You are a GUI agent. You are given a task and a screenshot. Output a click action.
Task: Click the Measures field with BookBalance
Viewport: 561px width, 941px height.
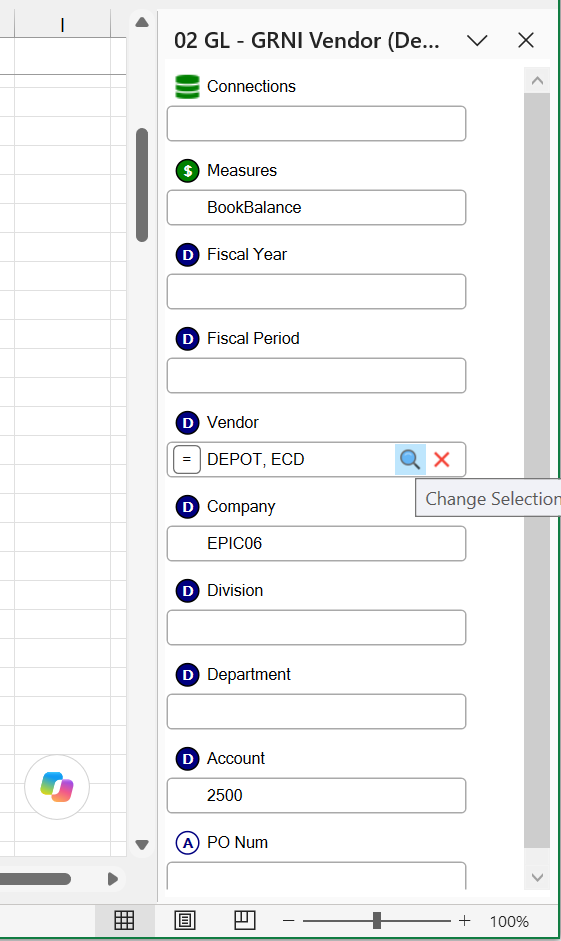[316, 208]
